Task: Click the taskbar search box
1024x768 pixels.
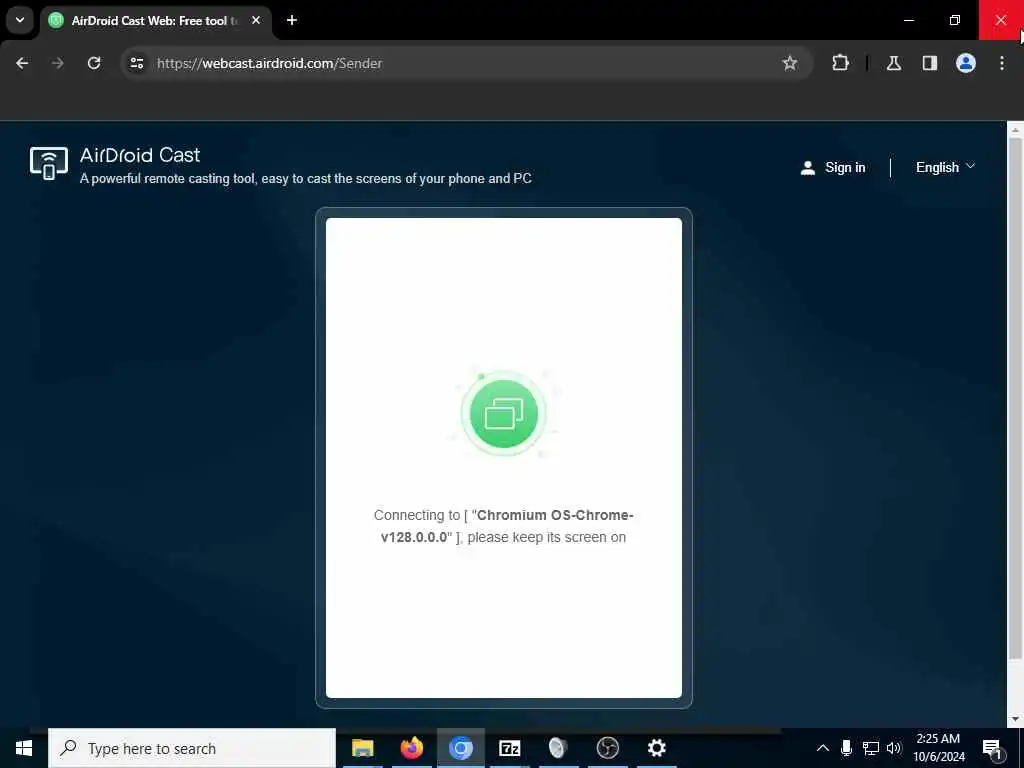Action: point(192,748)
